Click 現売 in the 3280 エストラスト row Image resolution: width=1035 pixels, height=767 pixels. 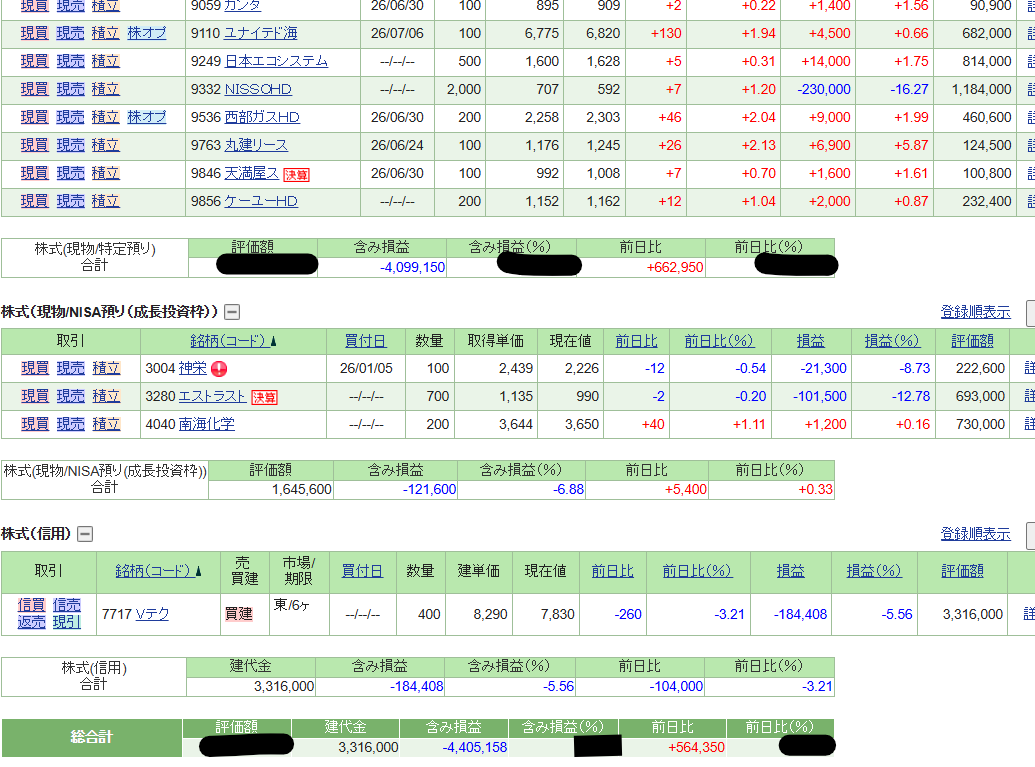(x=71, y=395)
